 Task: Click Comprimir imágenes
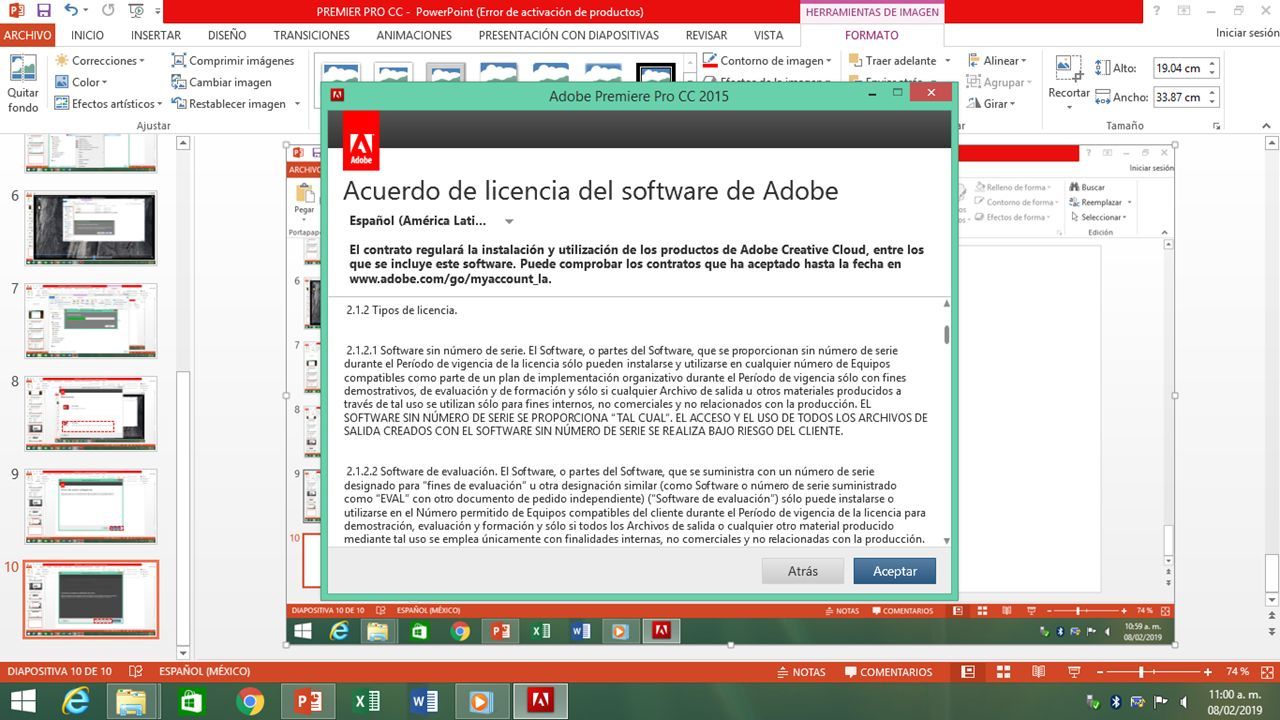point(232,61)
